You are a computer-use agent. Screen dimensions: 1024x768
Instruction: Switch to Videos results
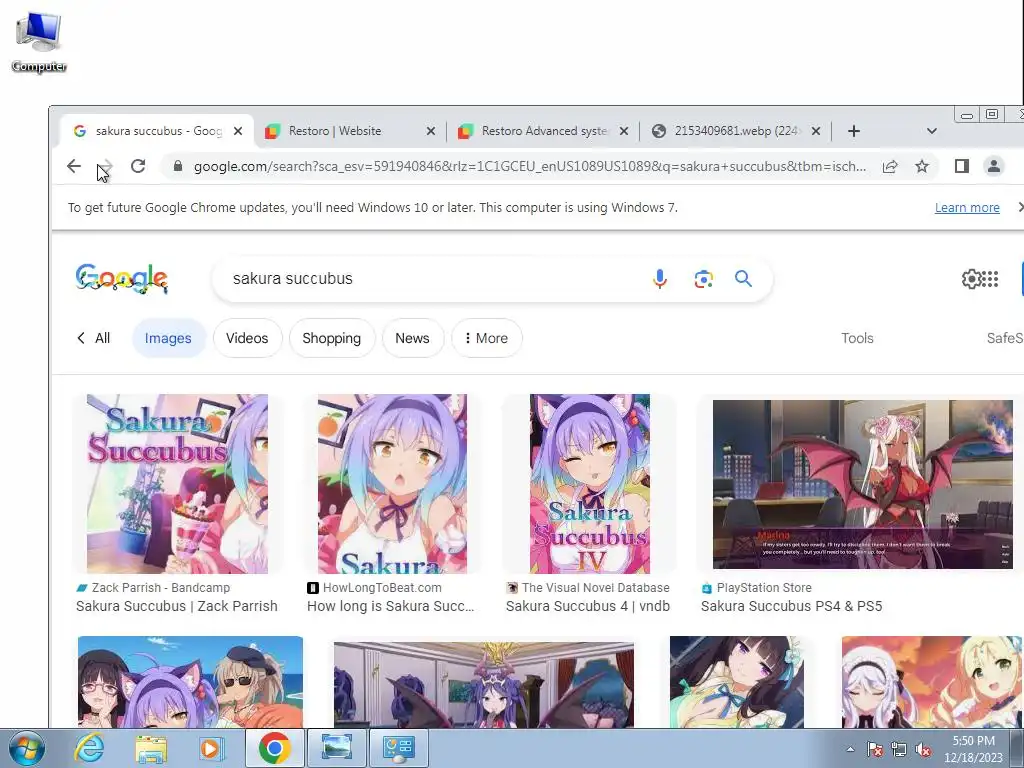(247, 338)
